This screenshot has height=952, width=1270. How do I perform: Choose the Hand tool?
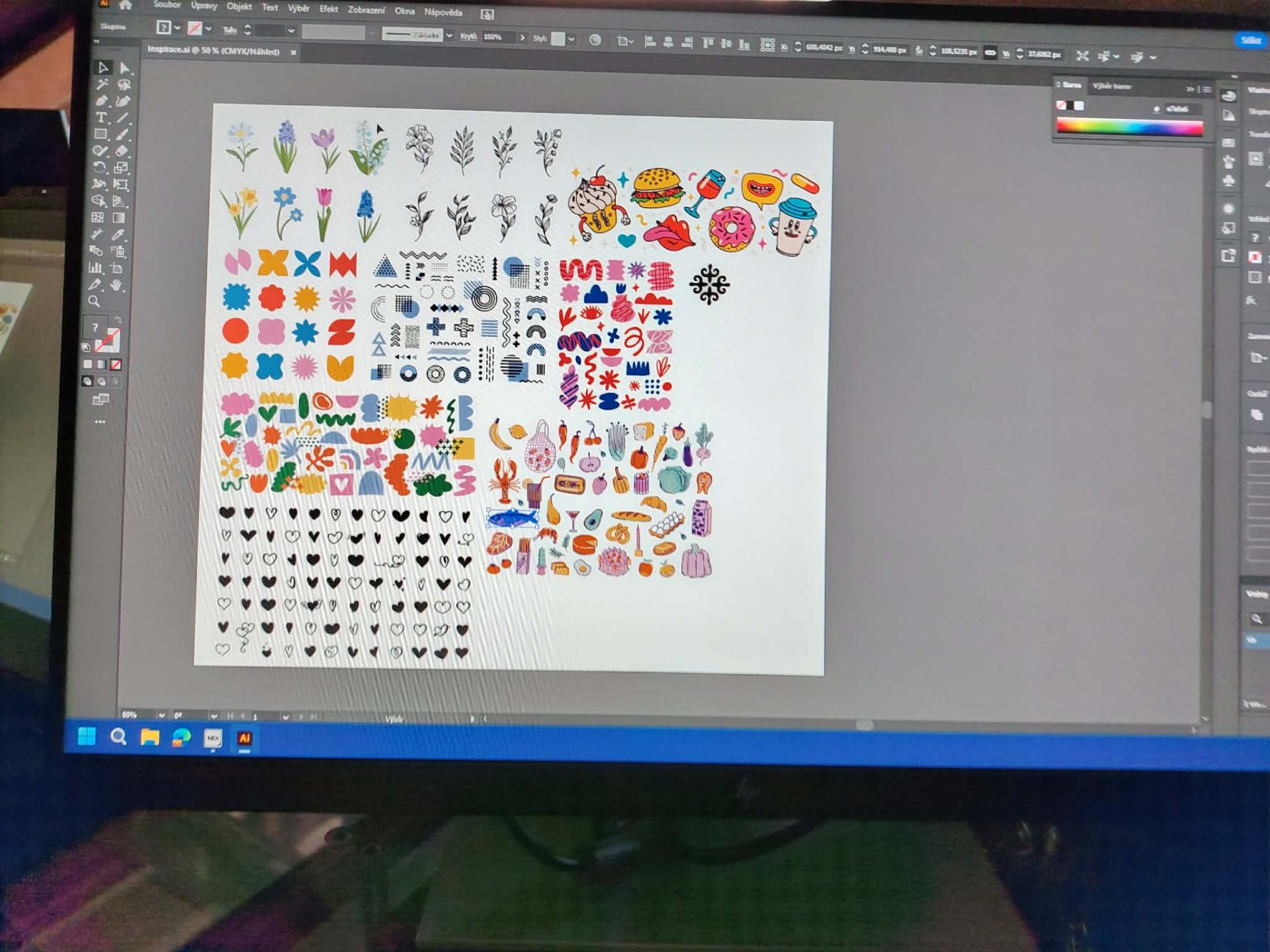pyautogui.click(x=117, y=285)
